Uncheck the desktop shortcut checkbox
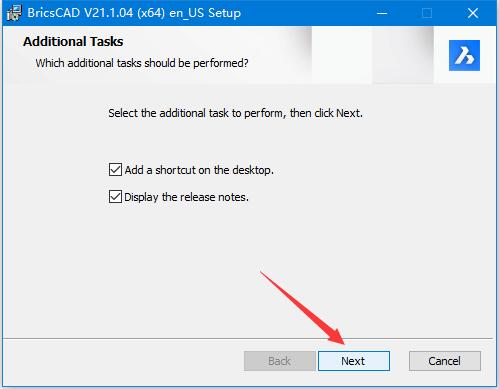This screenshot has height=389, width=499. (115, 170)
